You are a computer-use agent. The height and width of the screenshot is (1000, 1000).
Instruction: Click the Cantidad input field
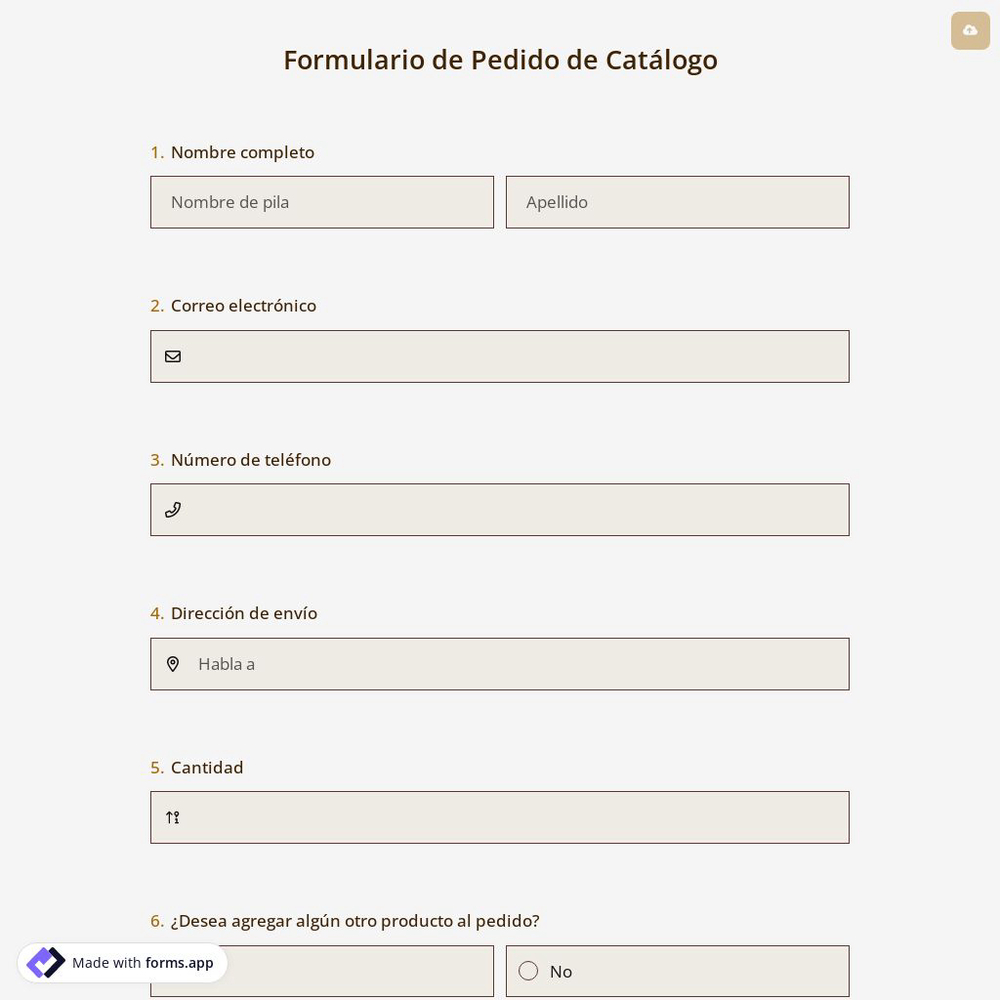(x=500, y=817)
